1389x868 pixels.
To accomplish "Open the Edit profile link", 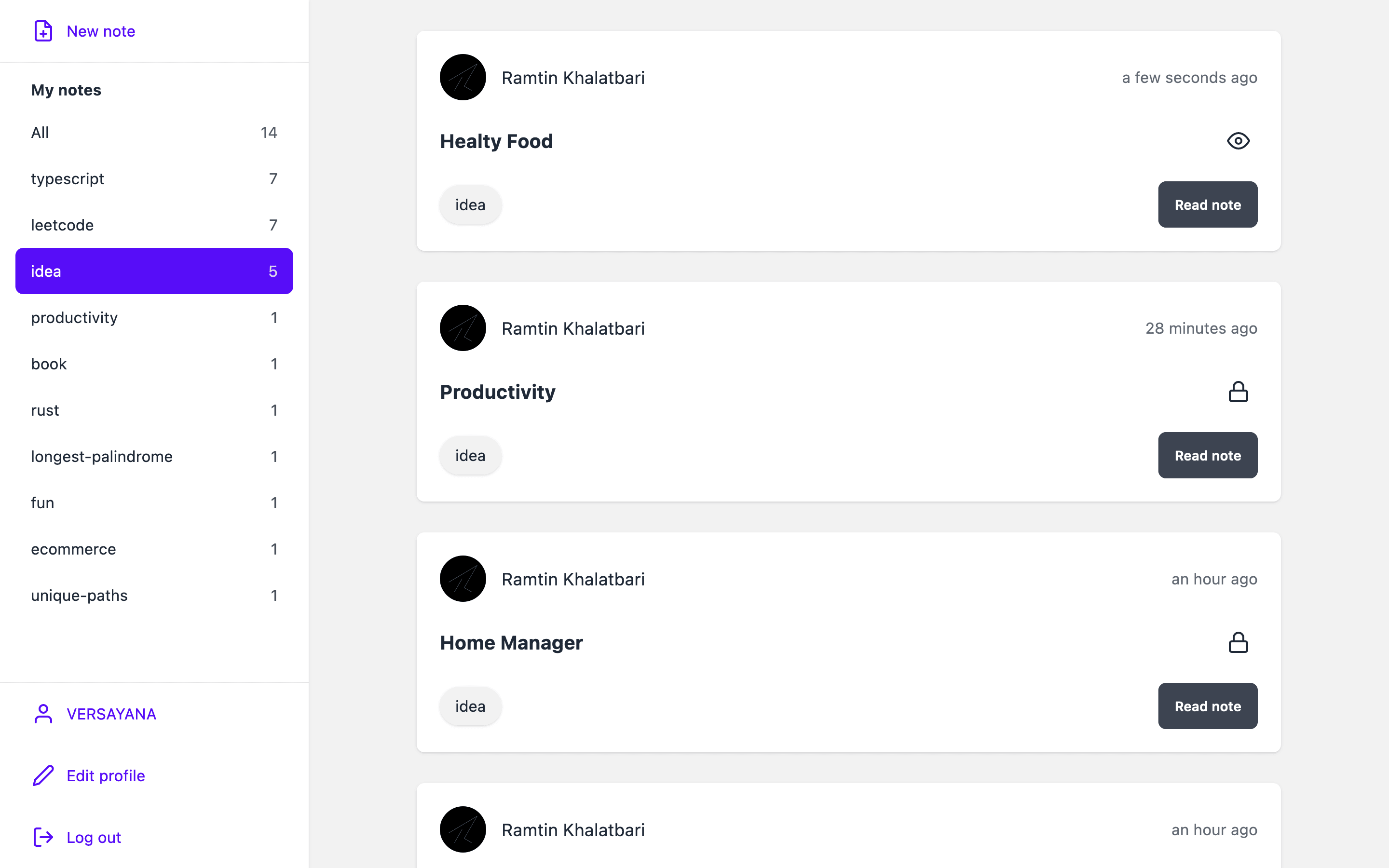I will pyautogui.click(x=106, y=775).
